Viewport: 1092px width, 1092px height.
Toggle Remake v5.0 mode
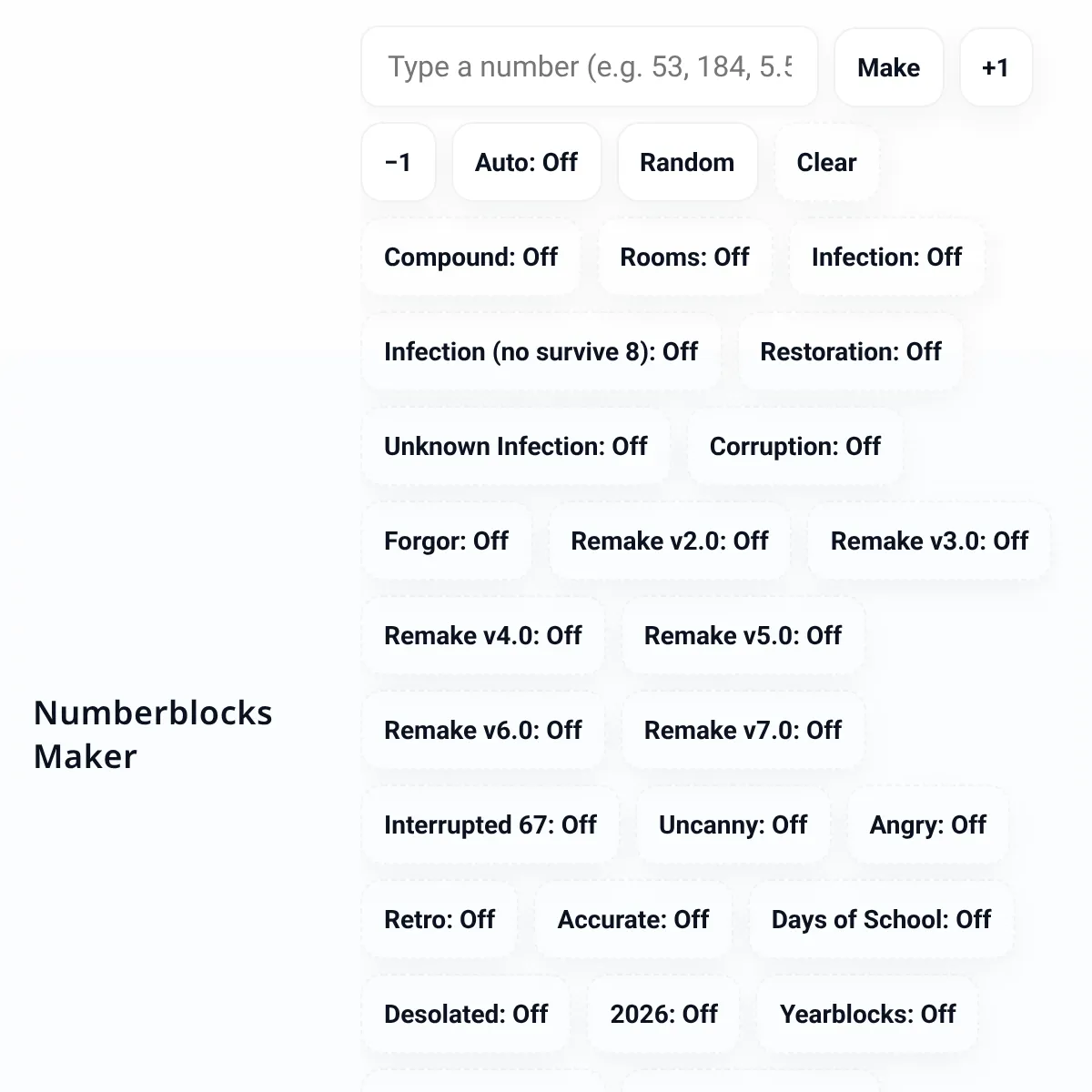point(743,636)
